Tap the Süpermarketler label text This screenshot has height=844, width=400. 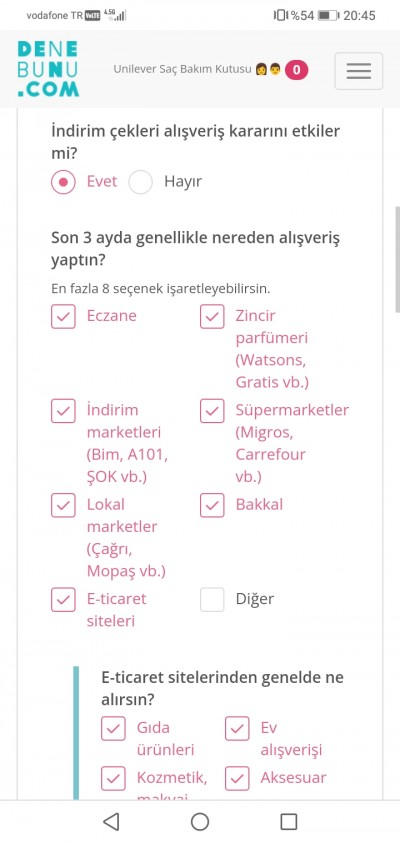tap(292, 410)
